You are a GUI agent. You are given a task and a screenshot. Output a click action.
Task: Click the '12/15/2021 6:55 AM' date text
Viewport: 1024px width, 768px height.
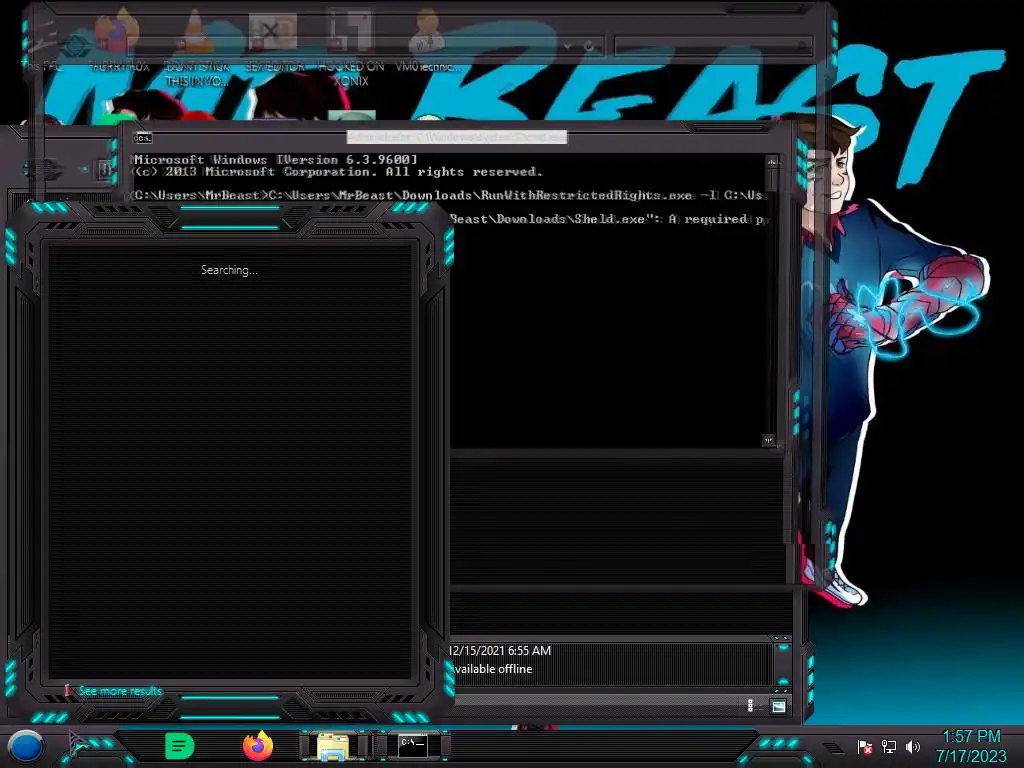click(x=501, y=650)
